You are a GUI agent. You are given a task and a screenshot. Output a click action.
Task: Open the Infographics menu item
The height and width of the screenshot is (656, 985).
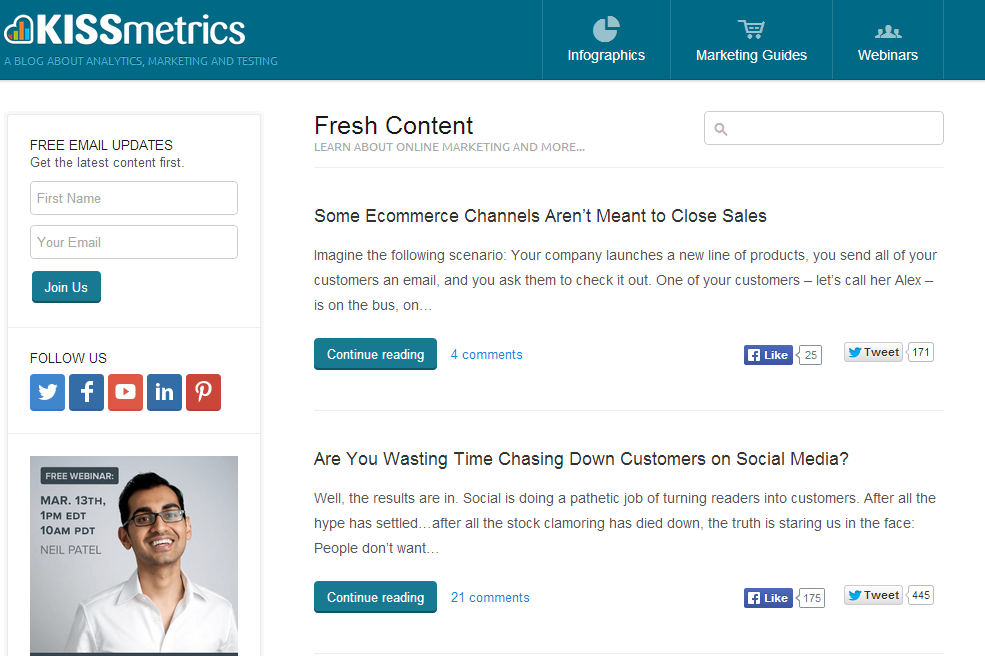pyautogui.click(x=606, y=40)
